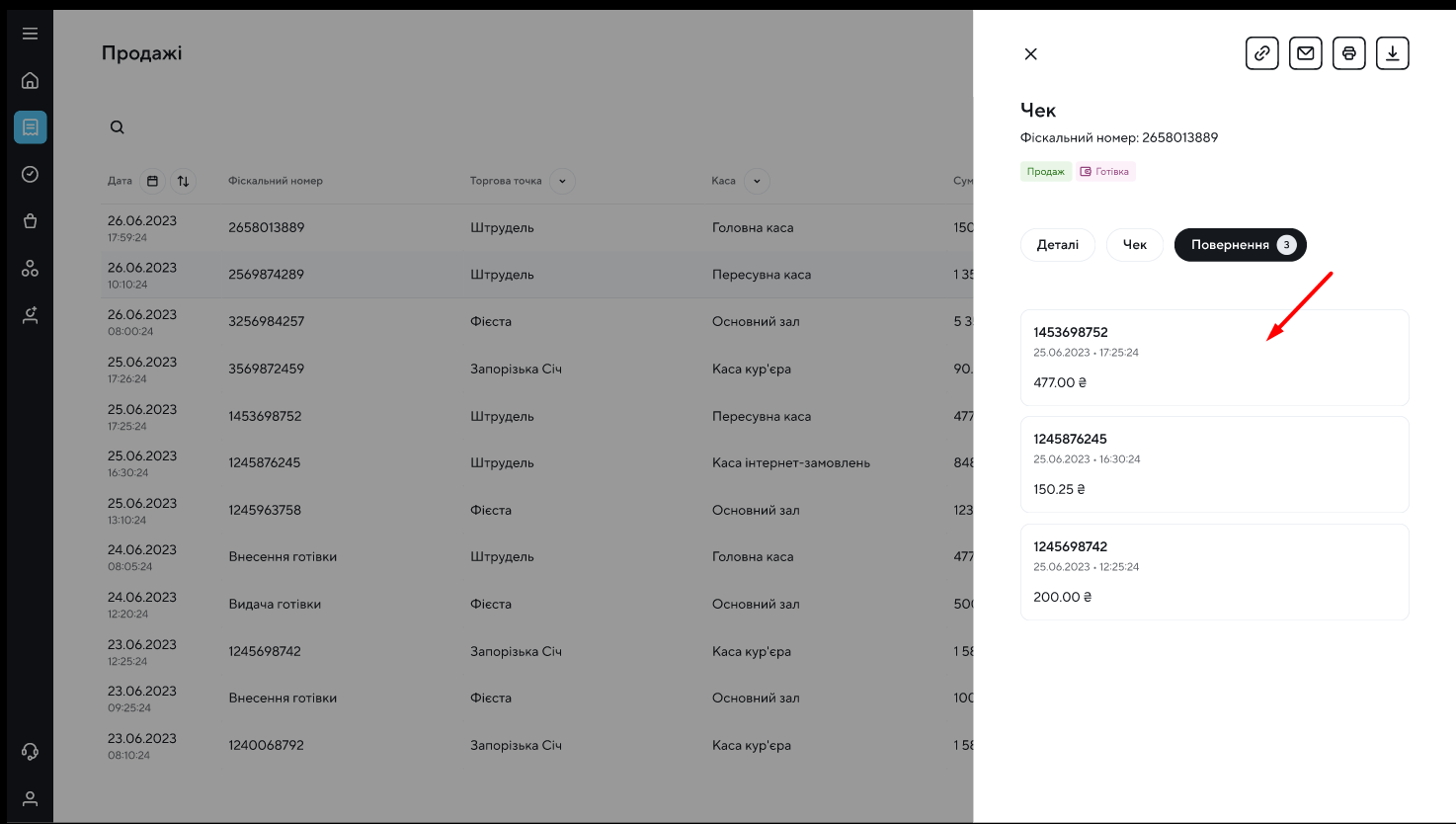Send receipt by email icon
Screen dimensions: 1456x824
click(1305, 53)
